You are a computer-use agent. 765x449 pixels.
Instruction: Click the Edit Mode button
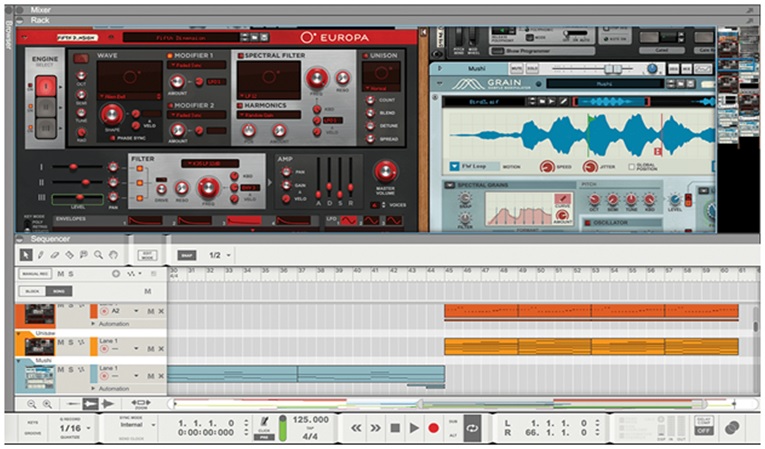point(147,255)
